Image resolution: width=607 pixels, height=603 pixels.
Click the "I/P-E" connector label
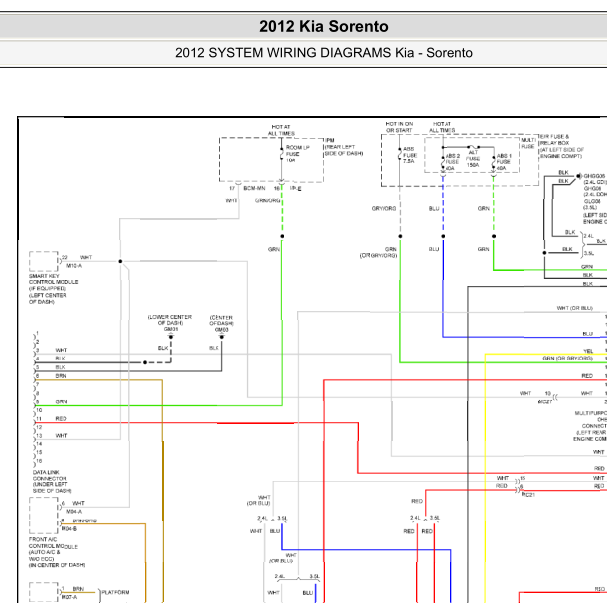click(295, 188)
